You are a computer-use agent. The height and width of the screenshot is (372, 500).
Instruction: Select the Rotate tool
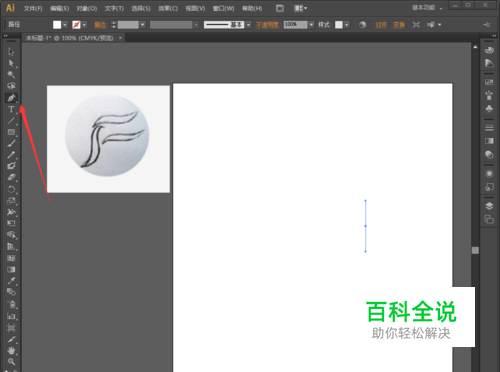[11, 189]
